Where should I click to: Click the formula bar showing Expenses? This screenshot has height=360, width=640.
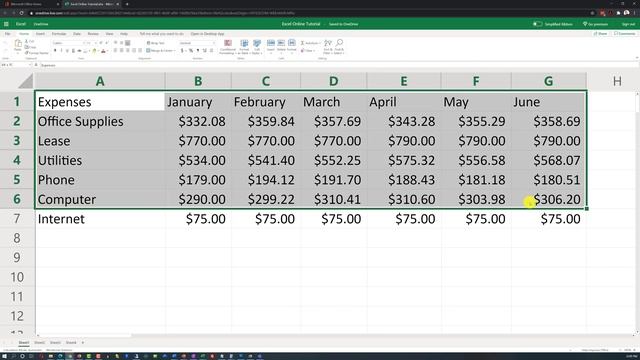(339, 65)
